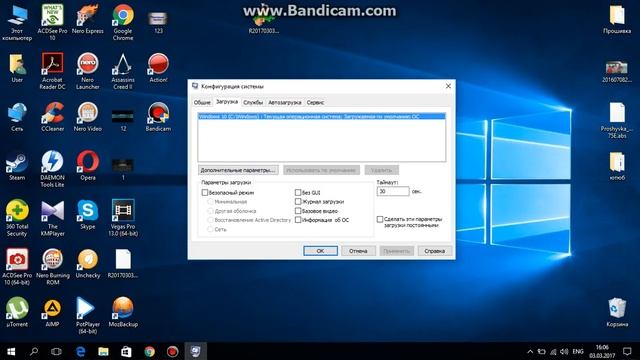Open Task View on the taskbar

pos(56,351)
